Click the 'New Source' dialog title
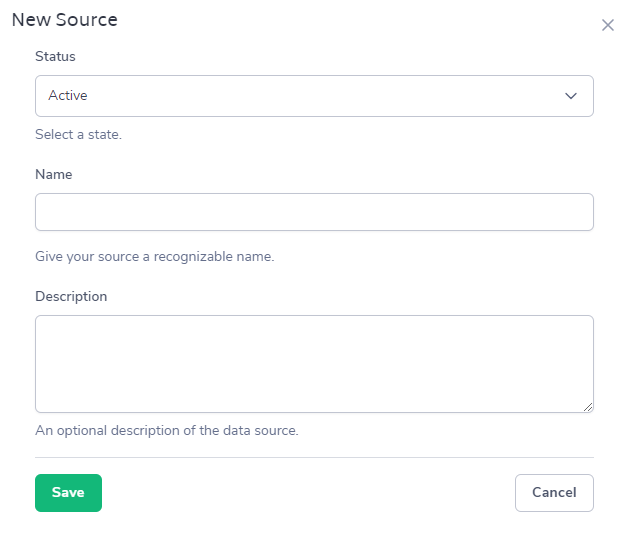 click(64, 20)
